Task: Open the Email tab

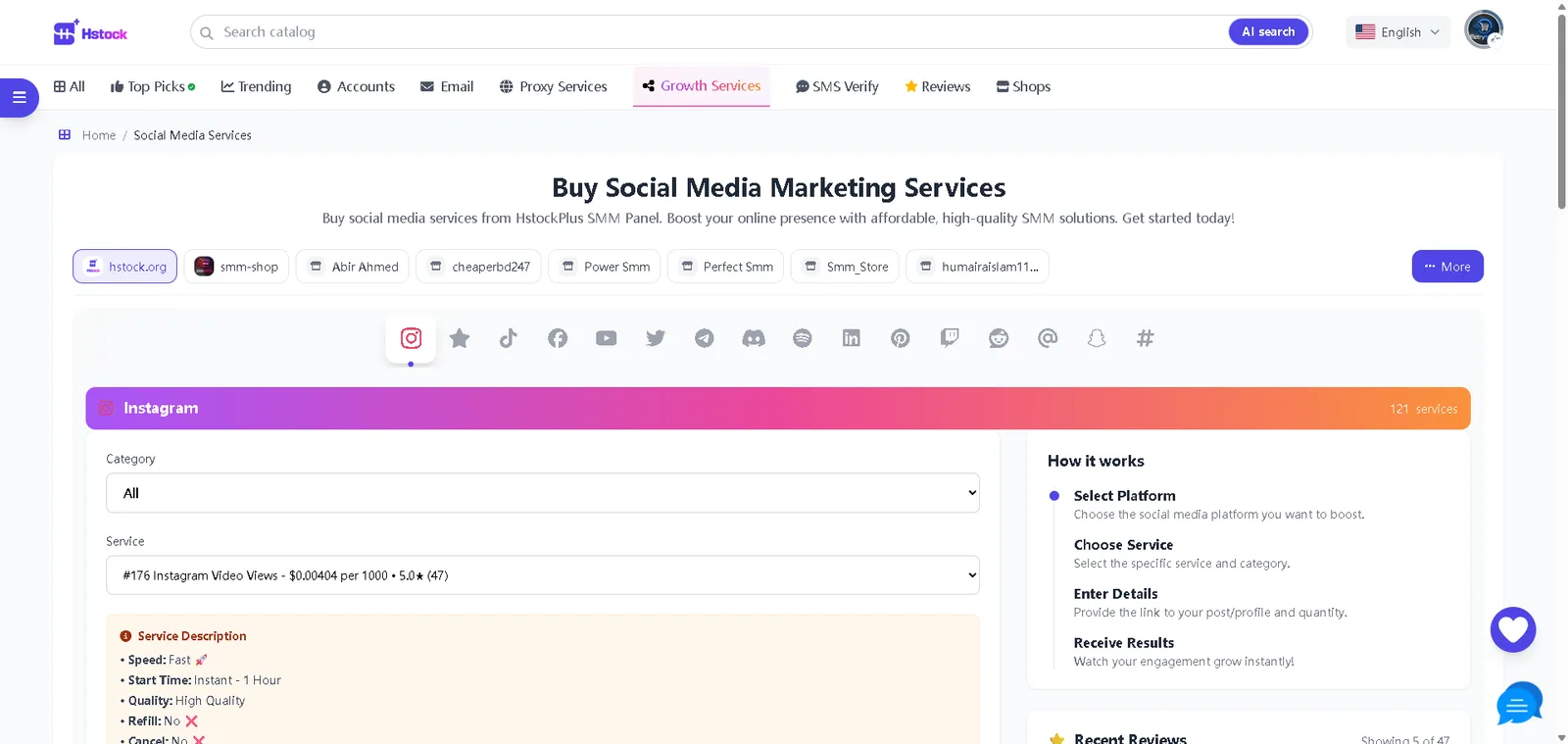Action: point(447,86)
